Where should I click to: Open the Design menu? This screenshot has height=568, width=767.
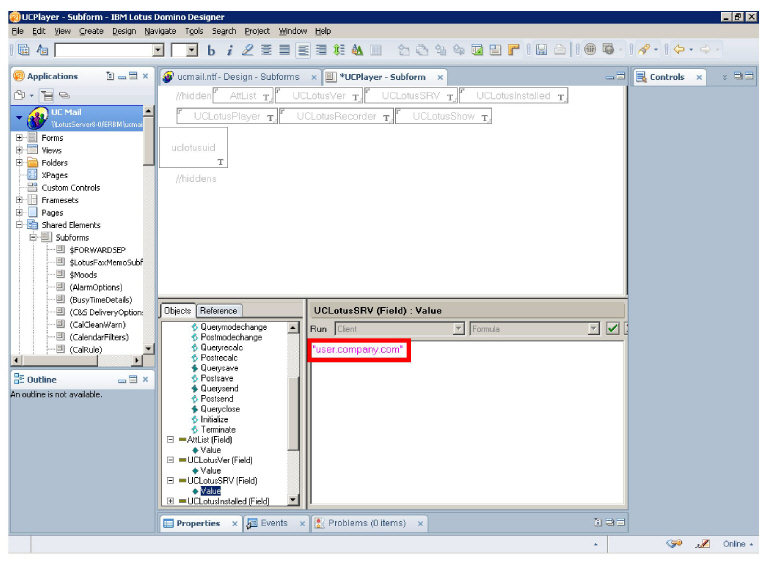click(124, 31)
